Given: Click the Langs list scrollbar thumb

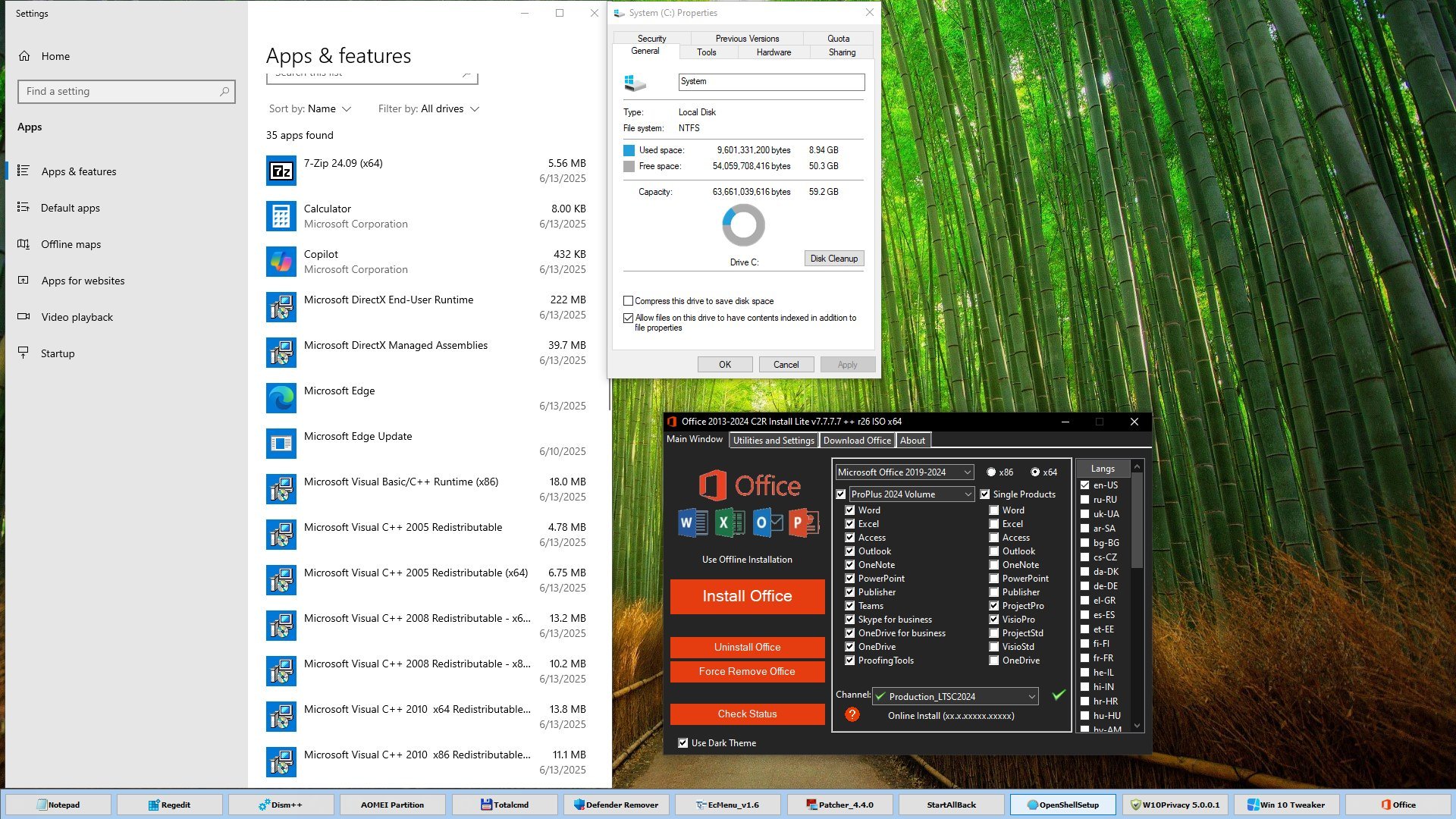Looking at the screenshot, I should pos(1137,521).
